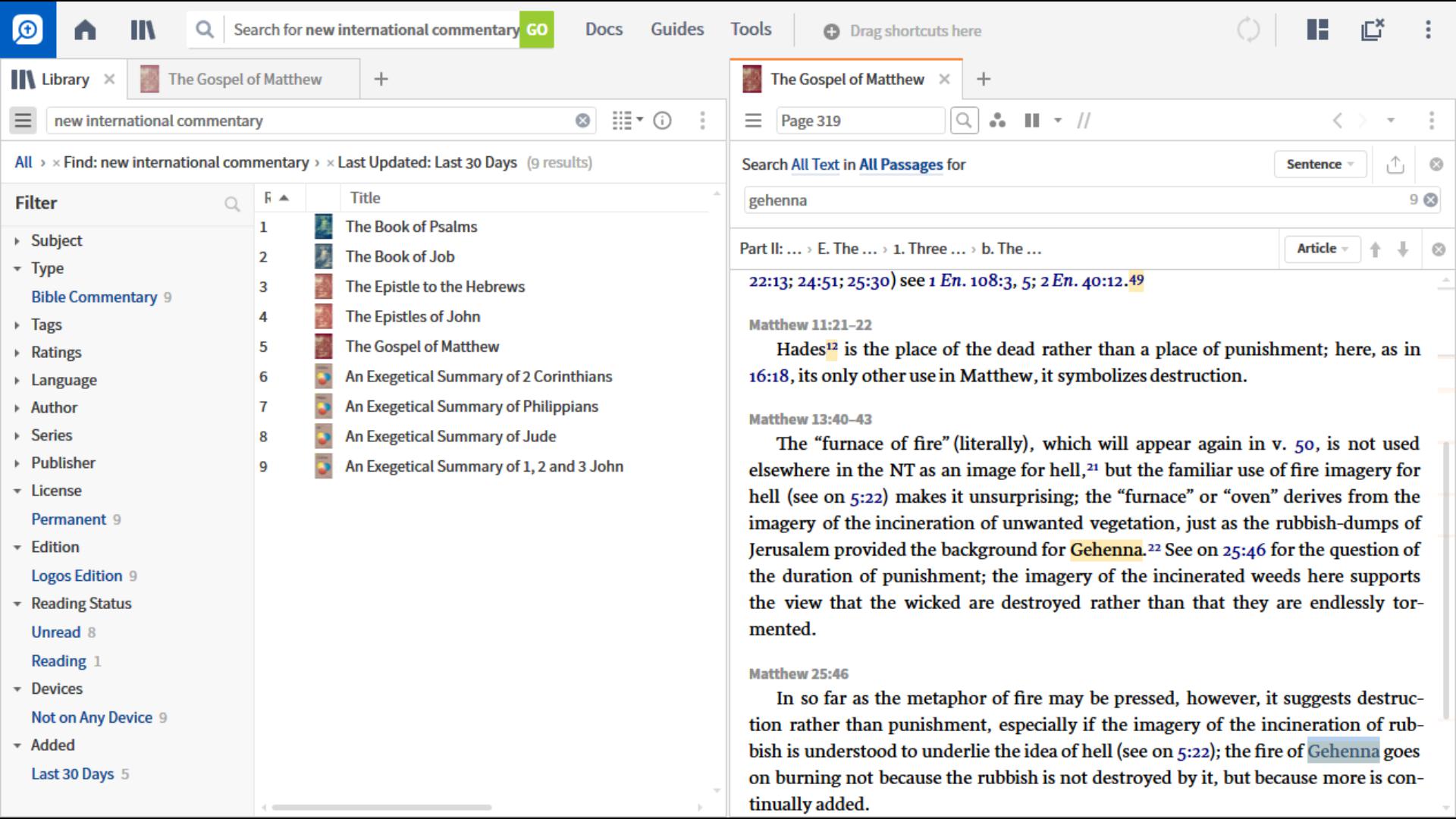1456x819 pixels.
Task: Open the Library from the top toolbar
Action: click(x=143, y=30)
